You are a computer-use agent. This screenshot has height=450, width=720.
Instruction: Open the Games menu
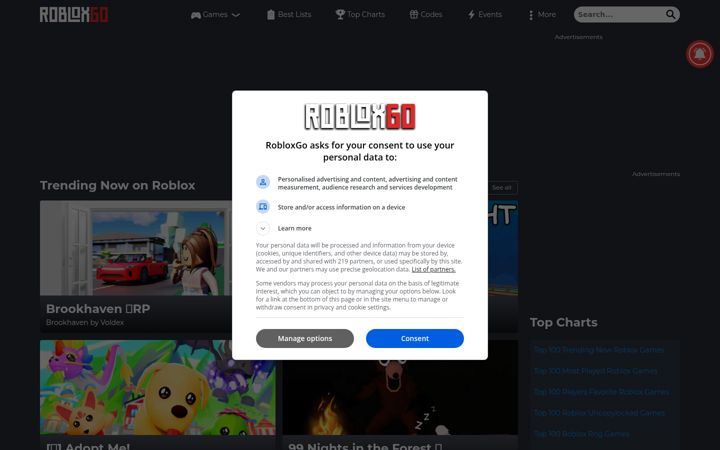click(x=215, y=15)
